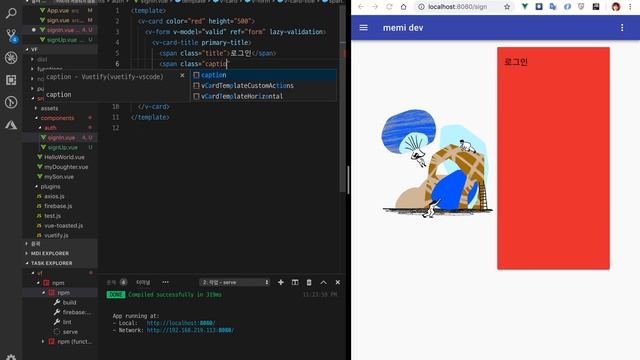Open the Chrome profile avatar
The image size is (640, 360).
[616, 7]
